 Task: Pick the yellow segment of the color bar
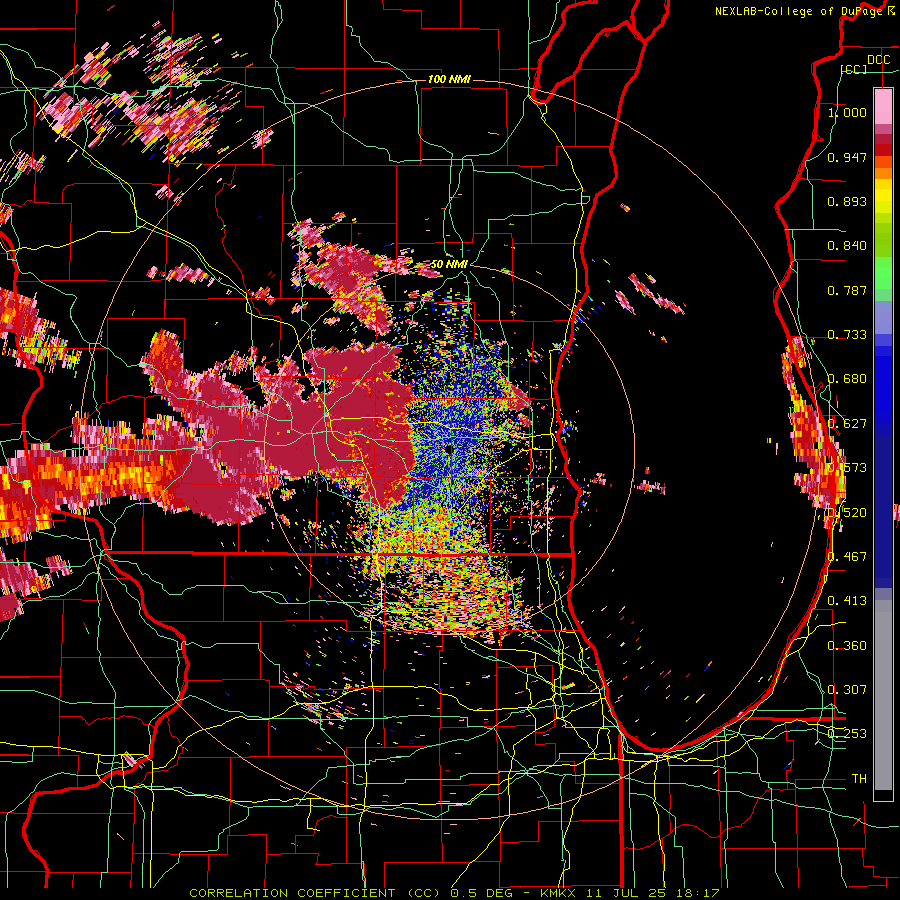[883, 197]
